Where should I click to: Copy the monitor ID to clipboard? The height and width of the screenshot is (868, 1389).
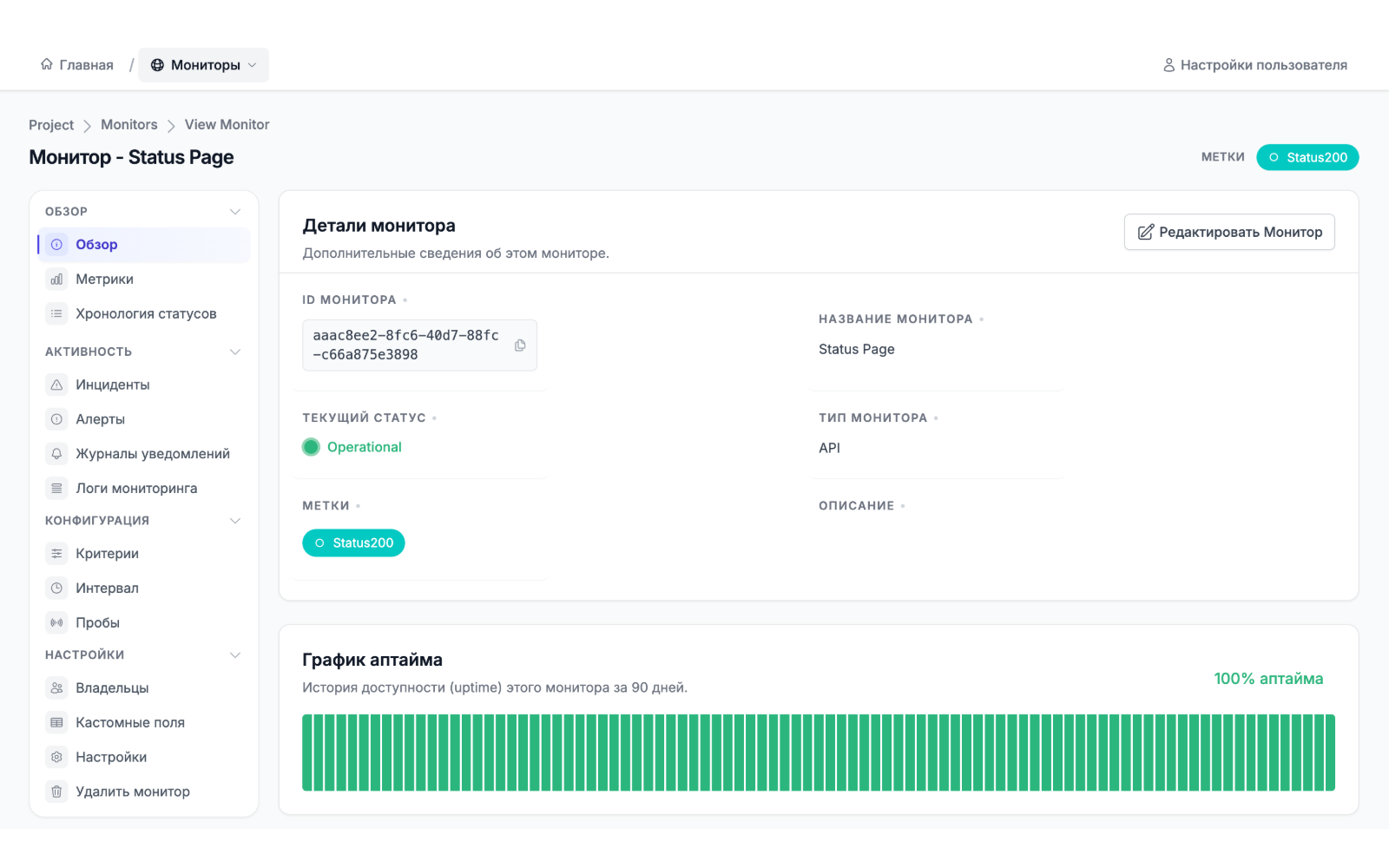(x=520, y=345)
